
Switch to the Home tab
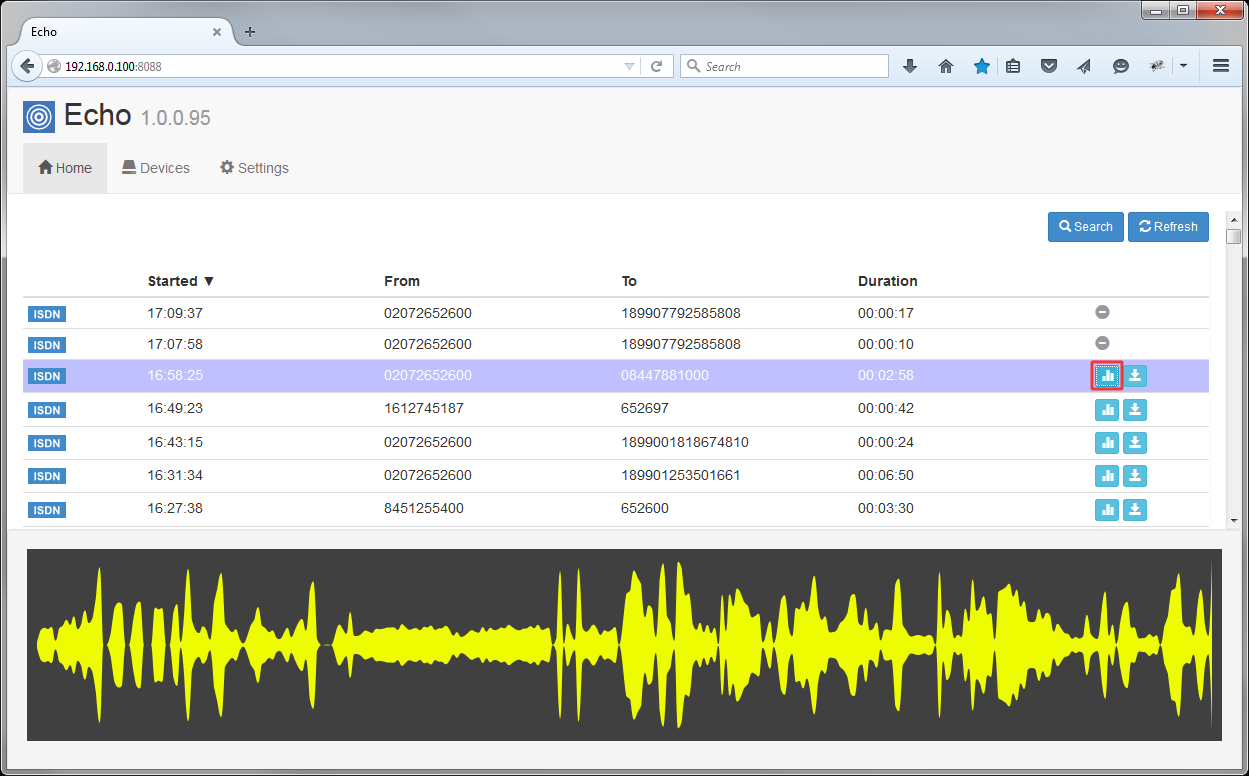pos(65,168)
